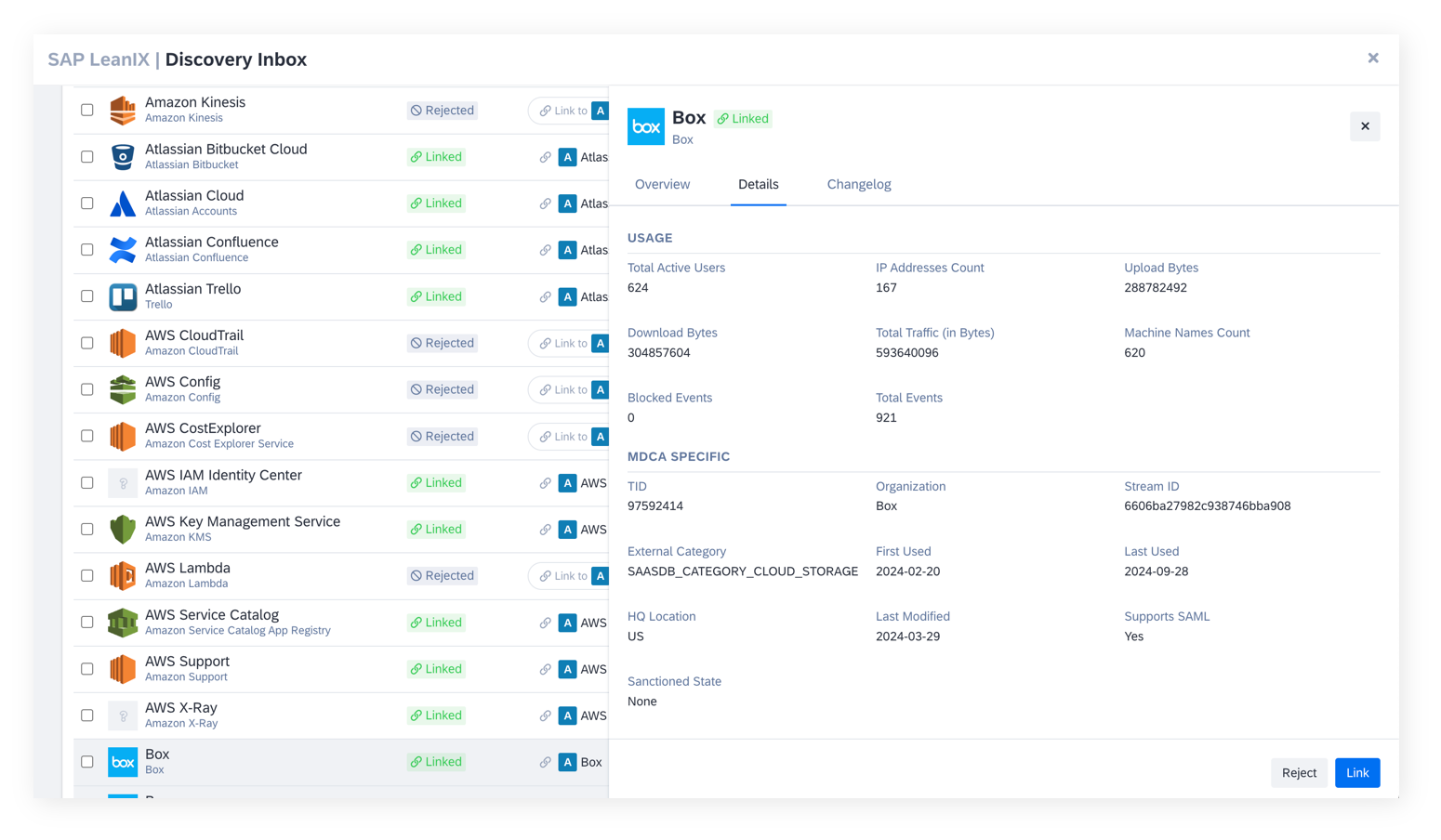Click Link to button in AWS Lambda row
Image resolution: width=1441 pixels, height=840 pixels.
pos(568,576)
